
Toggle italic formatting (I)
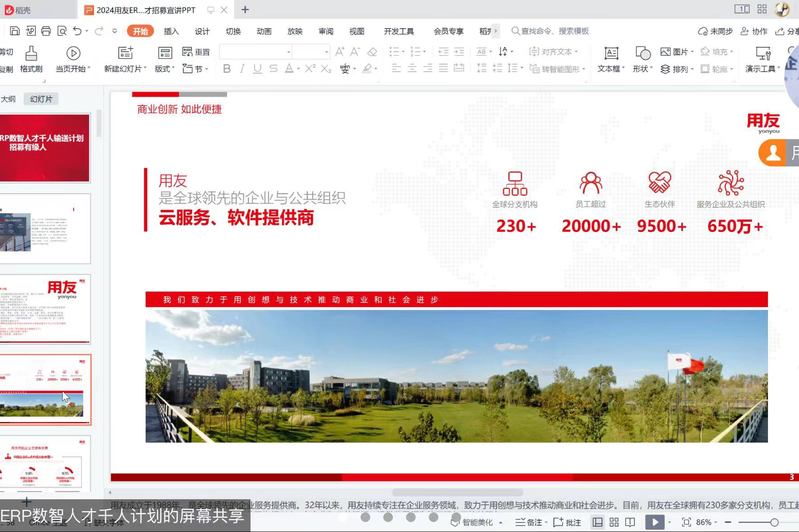(x=243, y=69)
